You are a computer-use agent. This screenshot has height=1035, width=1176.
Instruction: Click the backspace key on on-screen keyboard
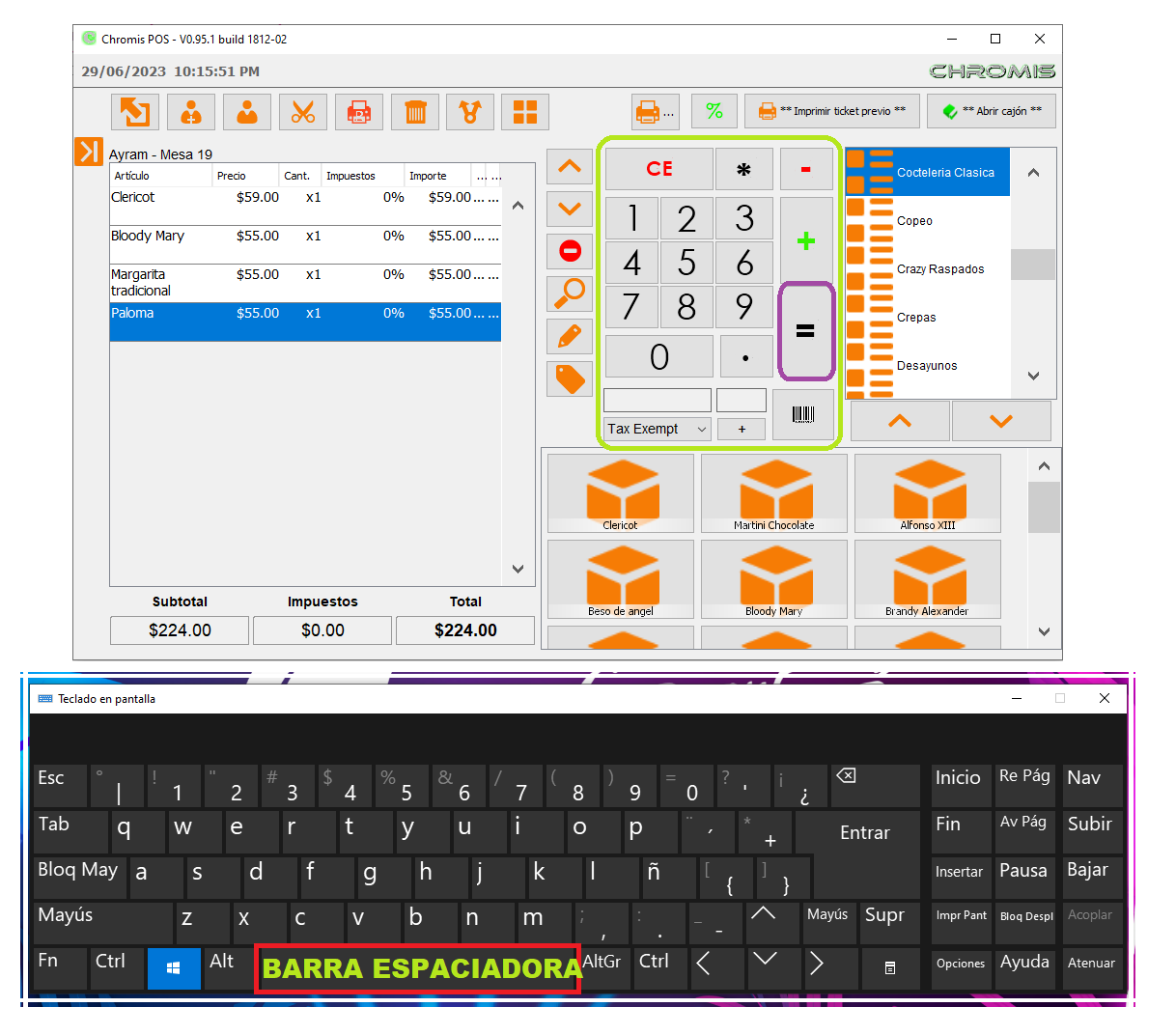point(875,786)
